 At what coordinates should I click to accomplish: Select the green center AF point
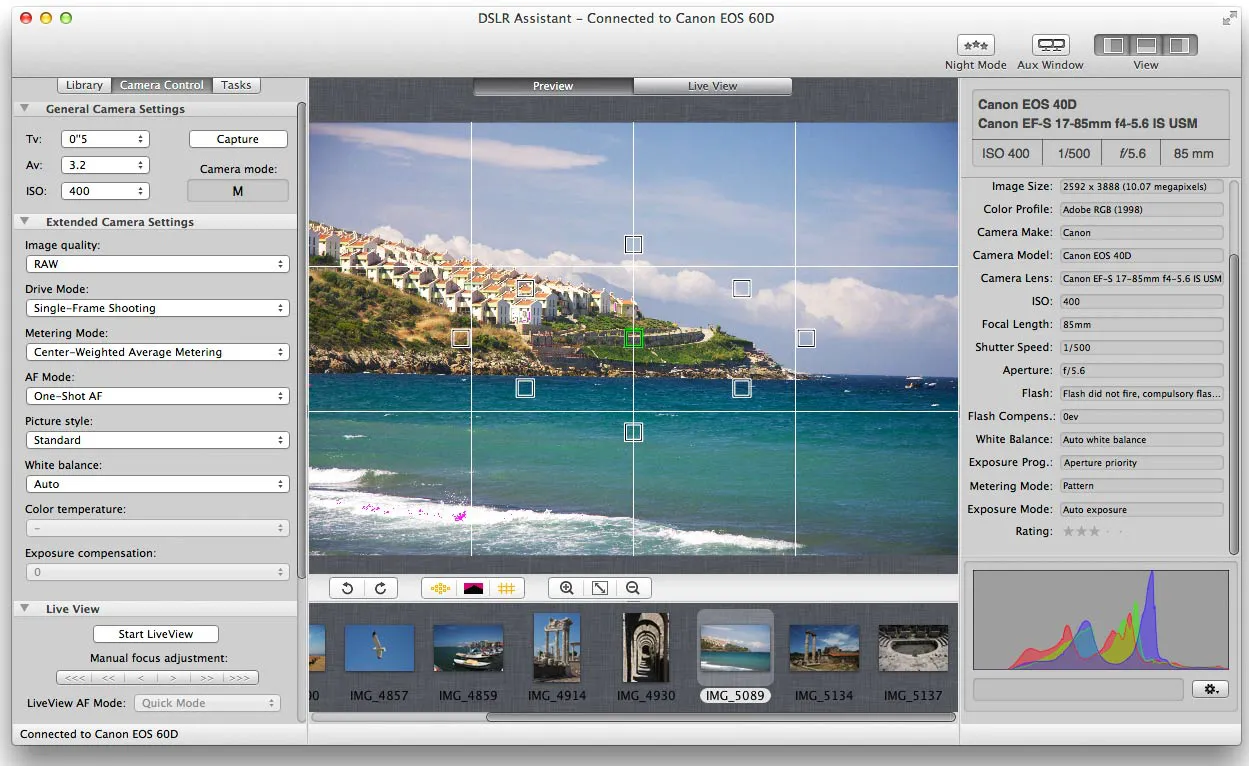pos(633,338)
